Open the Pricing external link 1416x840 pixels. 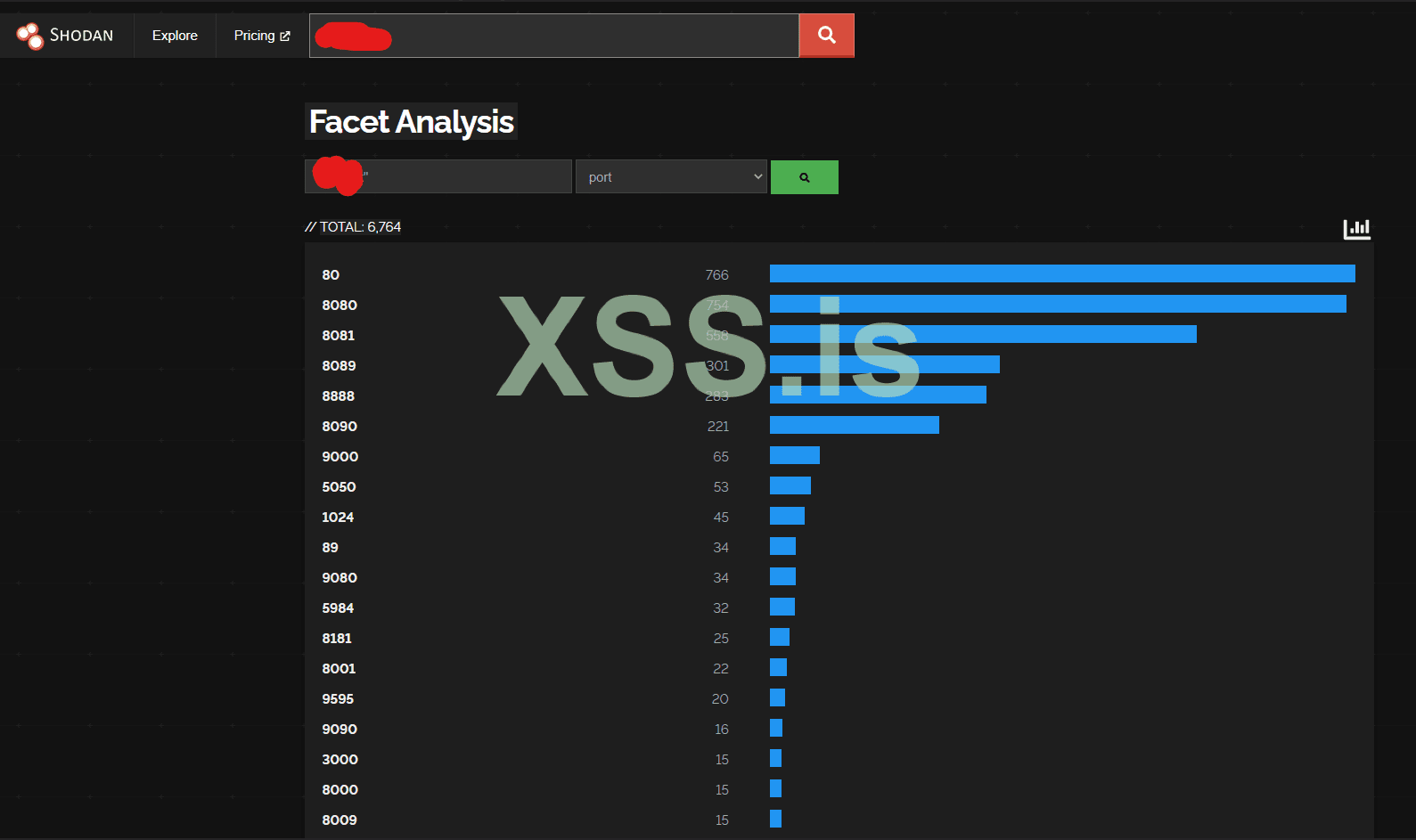coord(262,36)
